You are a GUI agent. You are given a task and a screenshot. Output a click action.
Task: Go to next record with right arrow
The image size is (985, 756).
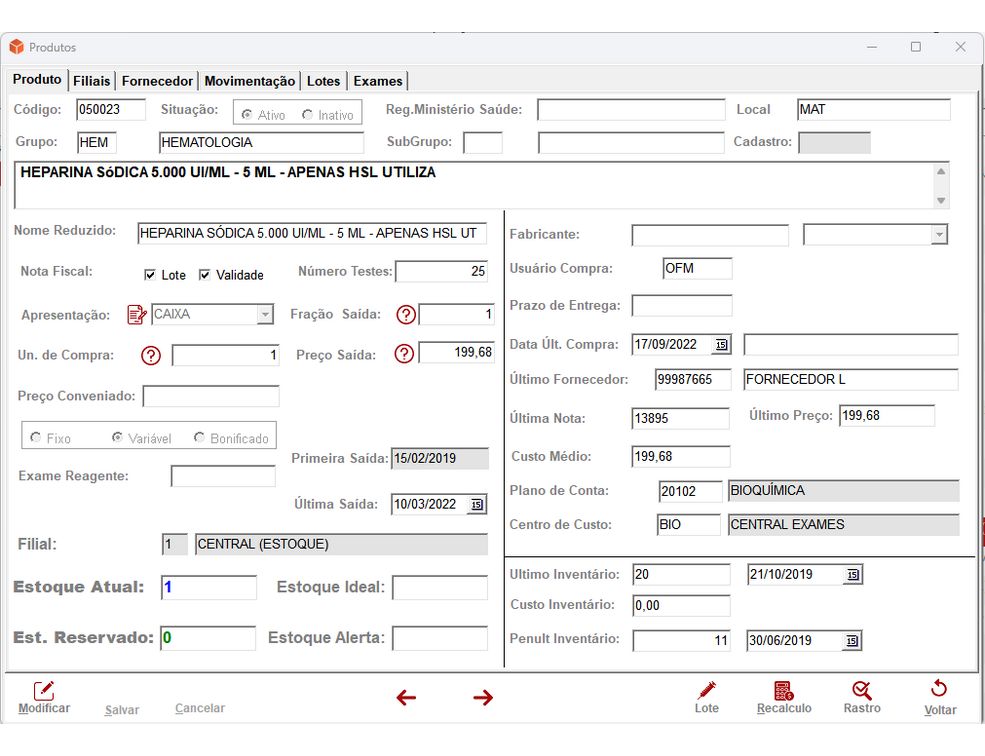pos(483,698)
